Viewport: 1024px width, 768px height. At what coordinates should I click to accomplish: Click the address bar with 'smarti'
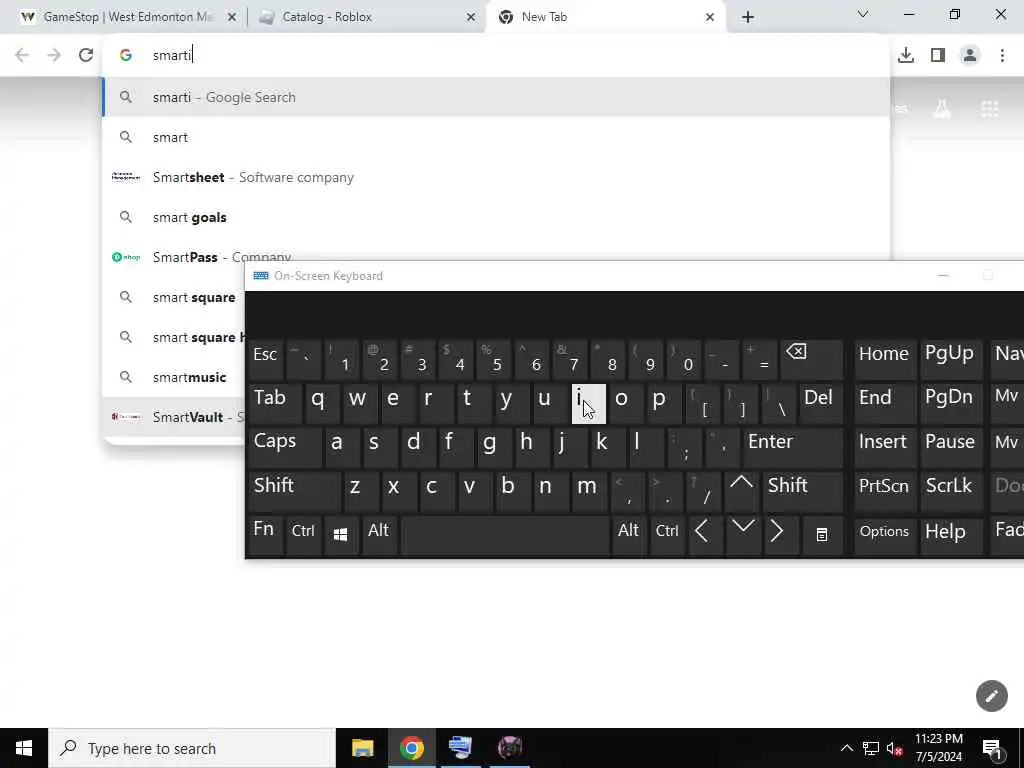coord(496,55)
